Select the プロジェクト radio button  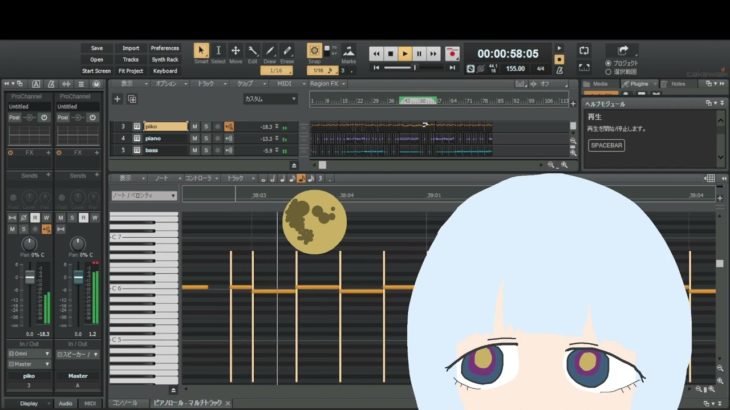pyautogui.click(x=608, y=63)
